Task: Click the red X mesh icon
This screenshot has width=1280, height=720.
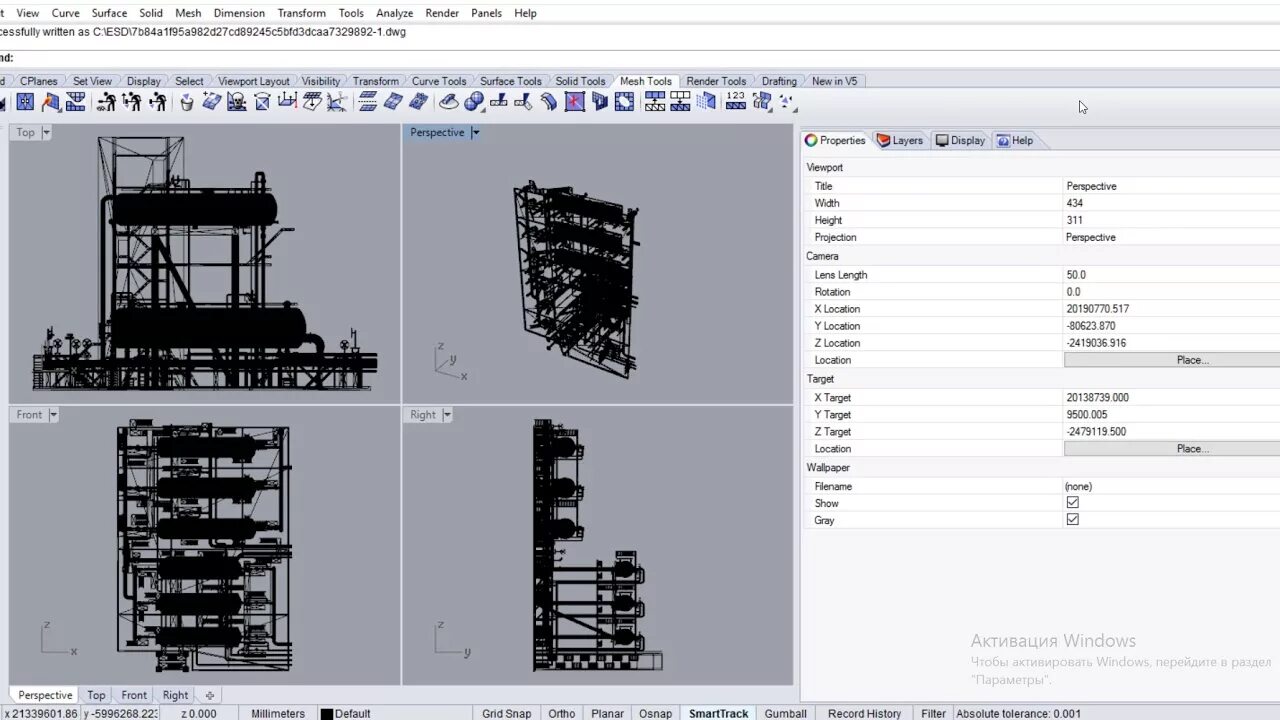Action: coord(574,101)
